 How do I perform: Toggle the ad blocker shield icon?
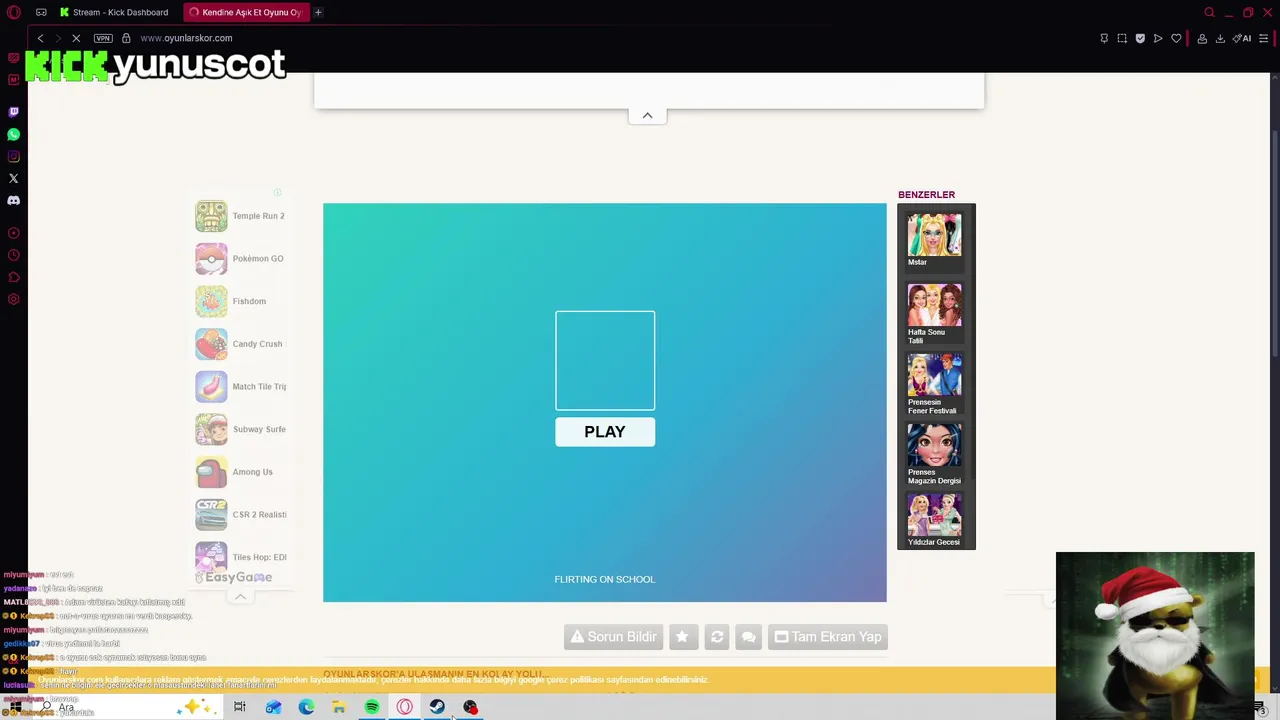click(x=1140, y=38)
